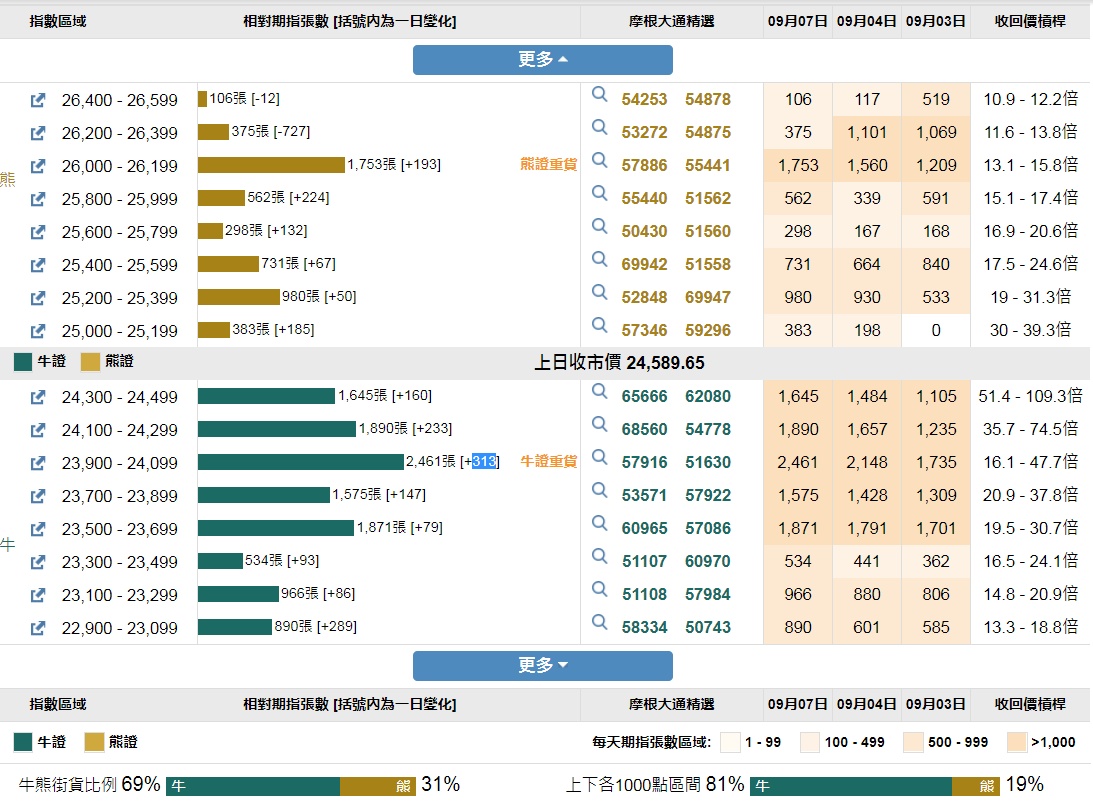Image resolution: width=1093 pixels, height=810 pixels.
Task: Click magnifier search icon beside warrant 57886
Action: pyautogui.click(x=600, y=160)
